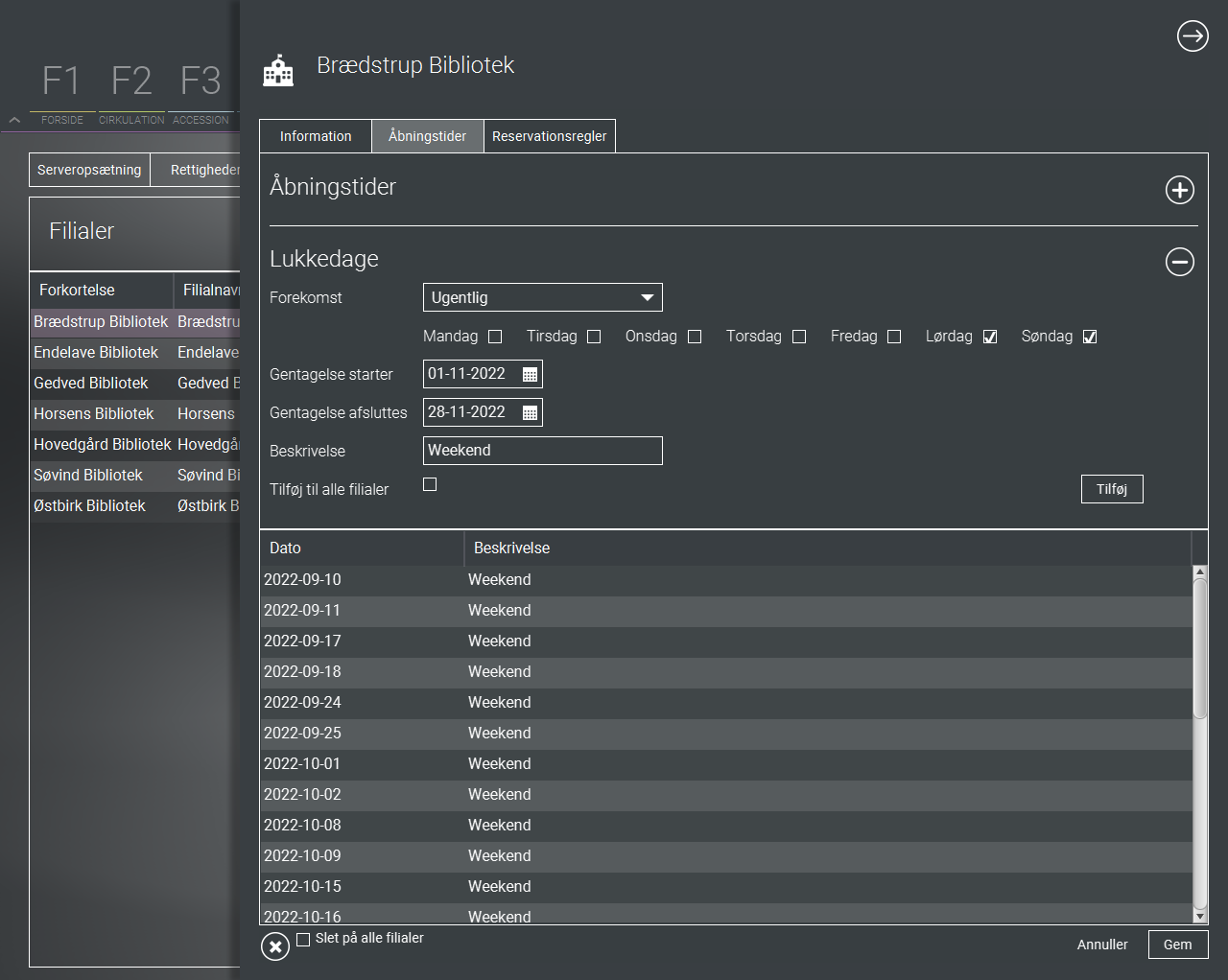Select Gedved Bibliotek in Filialer list

pyautogui.click(x=134, y=383)
